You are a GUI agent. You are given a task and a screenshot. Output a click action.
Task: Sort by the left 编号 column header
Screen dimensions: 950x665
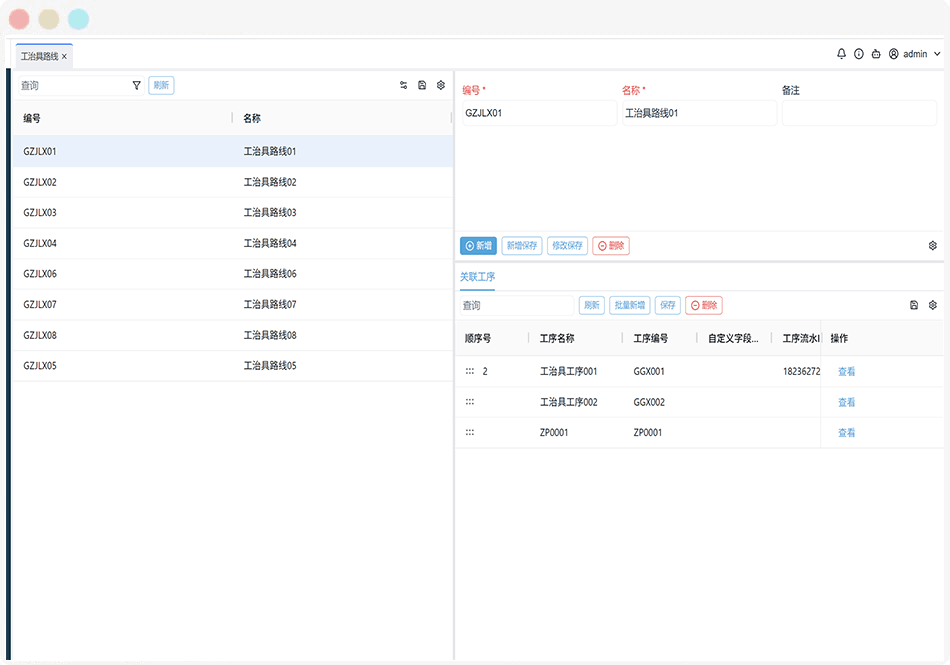pos(32,118)
